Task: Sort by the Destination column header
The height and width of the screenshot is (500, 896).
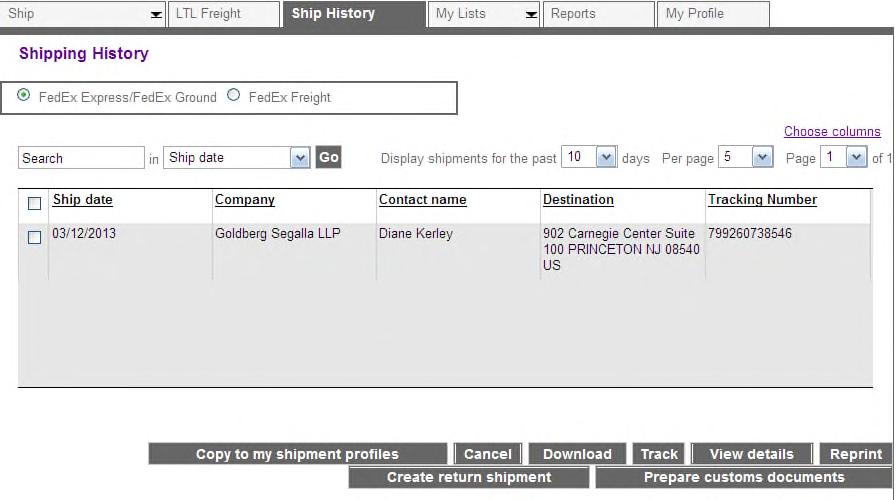Action: click(x=578, y=199)
